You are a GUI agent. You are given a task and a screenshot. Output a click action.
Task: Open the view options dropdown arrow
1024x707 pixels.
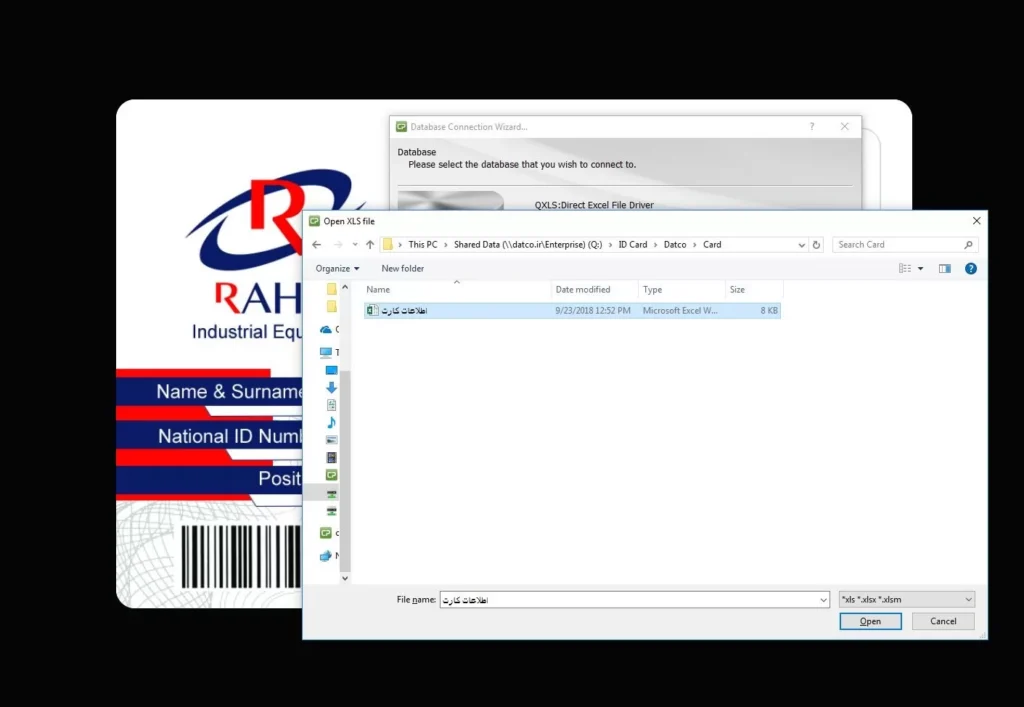tap(920, 268)
